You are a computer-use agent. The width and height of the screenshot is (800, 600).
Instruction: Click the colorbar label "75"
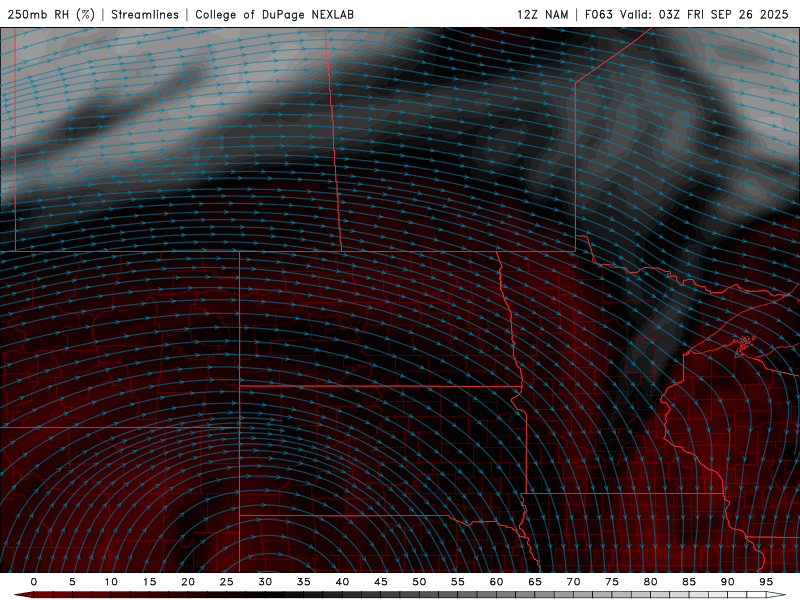pos(612,582)
